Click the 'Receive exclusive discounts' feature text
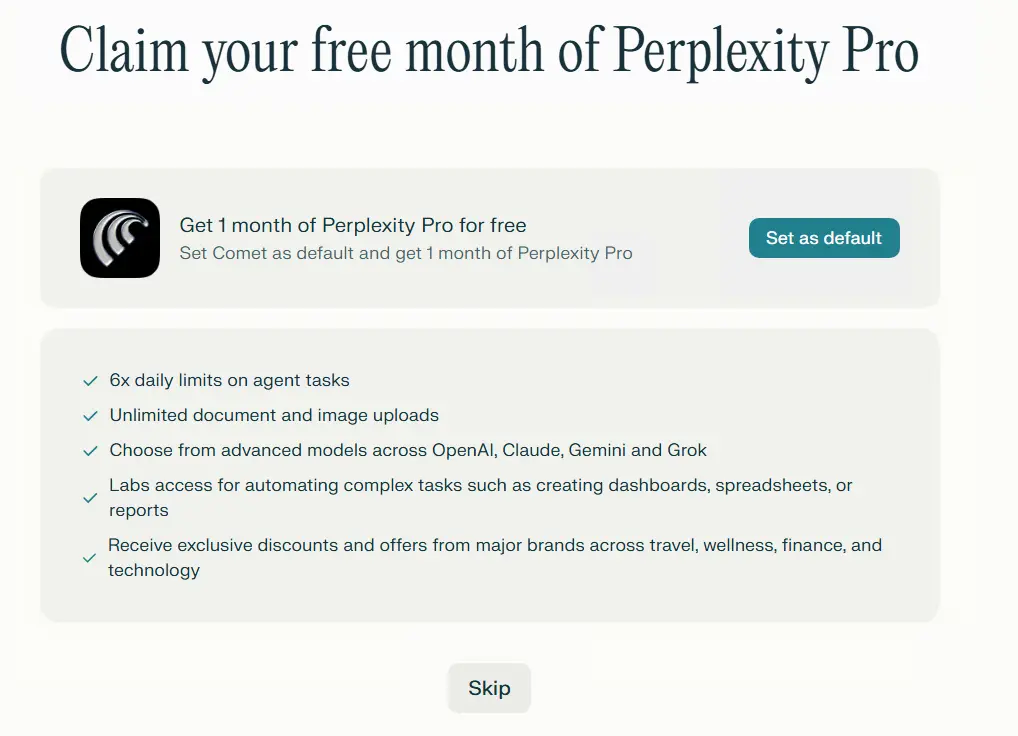The height and width of the screenshot is (736, 1018). (495, 558)
